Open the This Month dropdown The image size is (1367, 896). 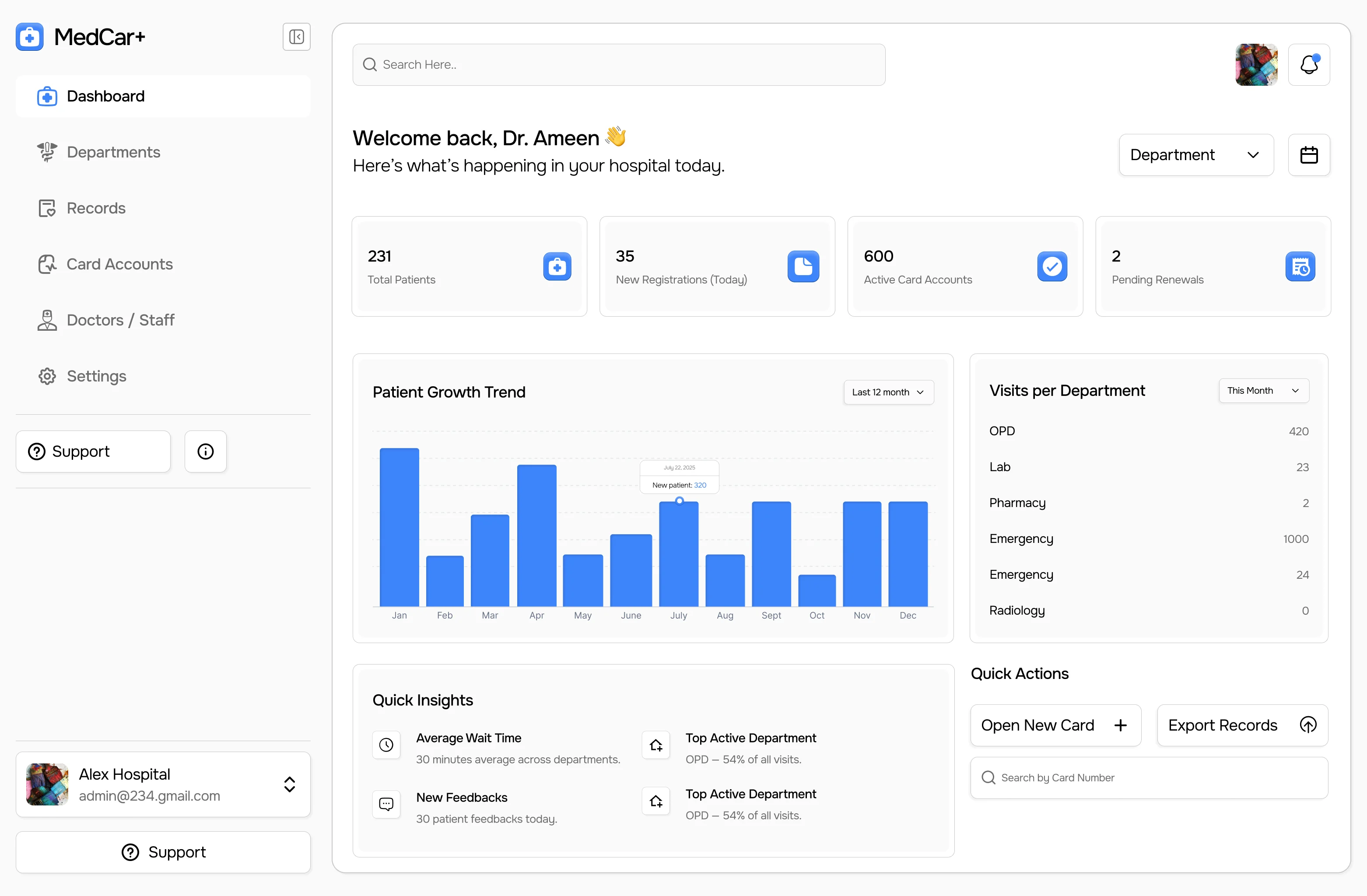pos(1263,391)
